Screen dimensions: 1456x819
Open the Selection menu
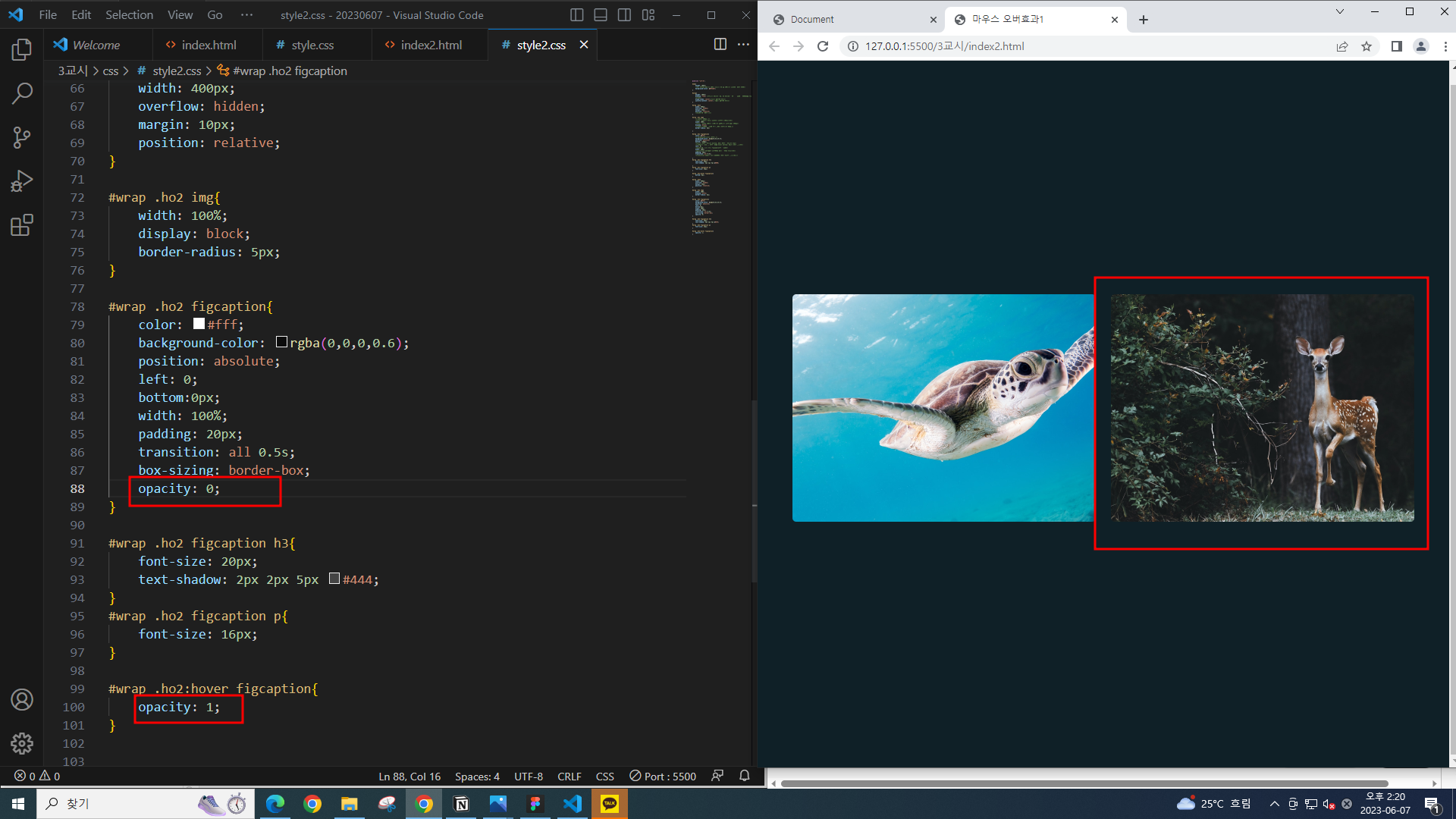click(129, 15)
